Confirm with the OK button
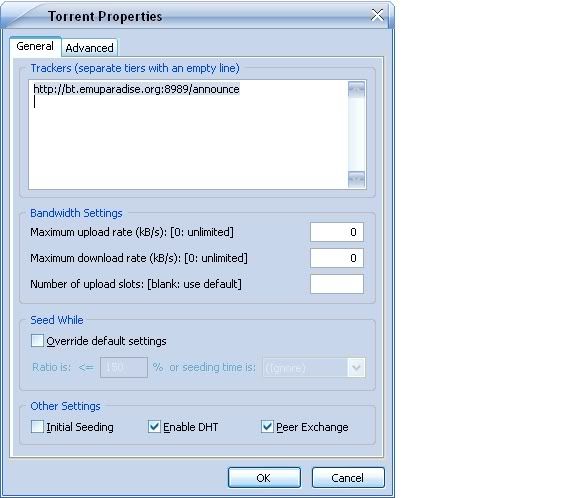The width and height of the screenshot is (581, 498). pyautogui.click(x=264, y=478)
